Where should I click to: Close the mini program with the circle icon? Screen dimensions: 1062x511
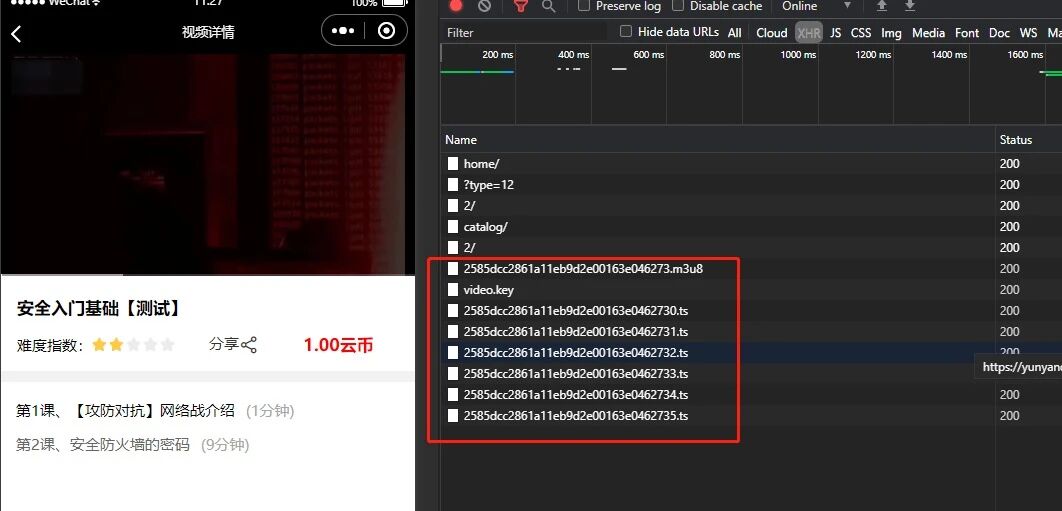coord(386,31)
